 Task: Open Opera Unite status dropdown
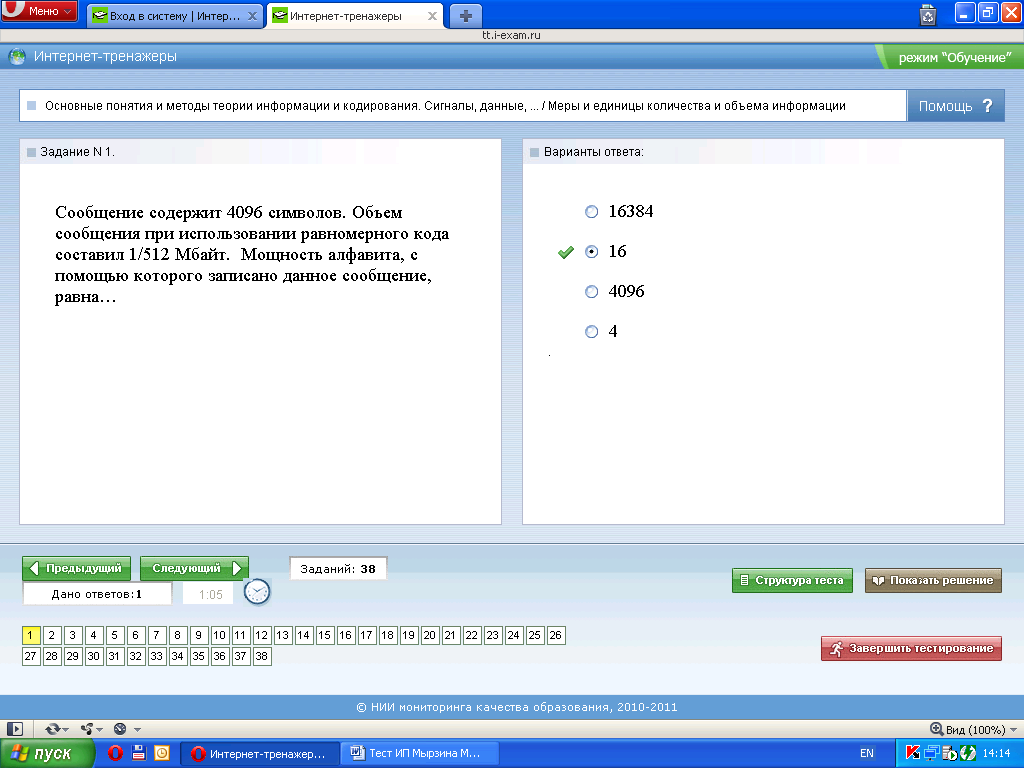tap(91, 729)
